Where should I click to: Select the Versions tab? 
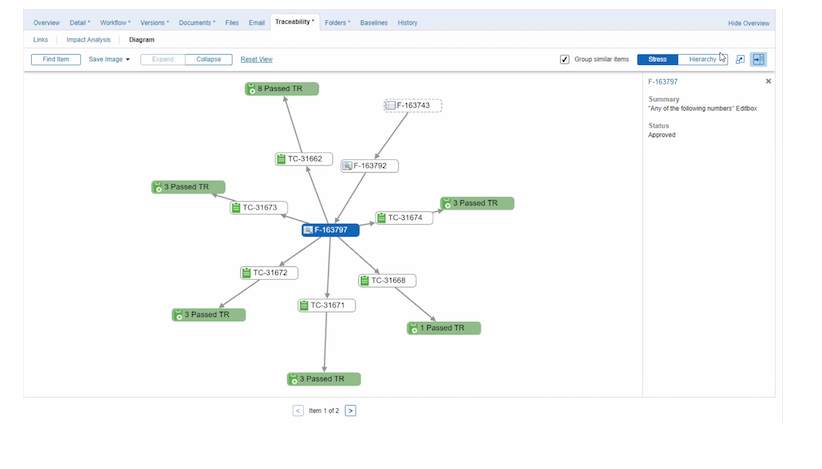154,23
